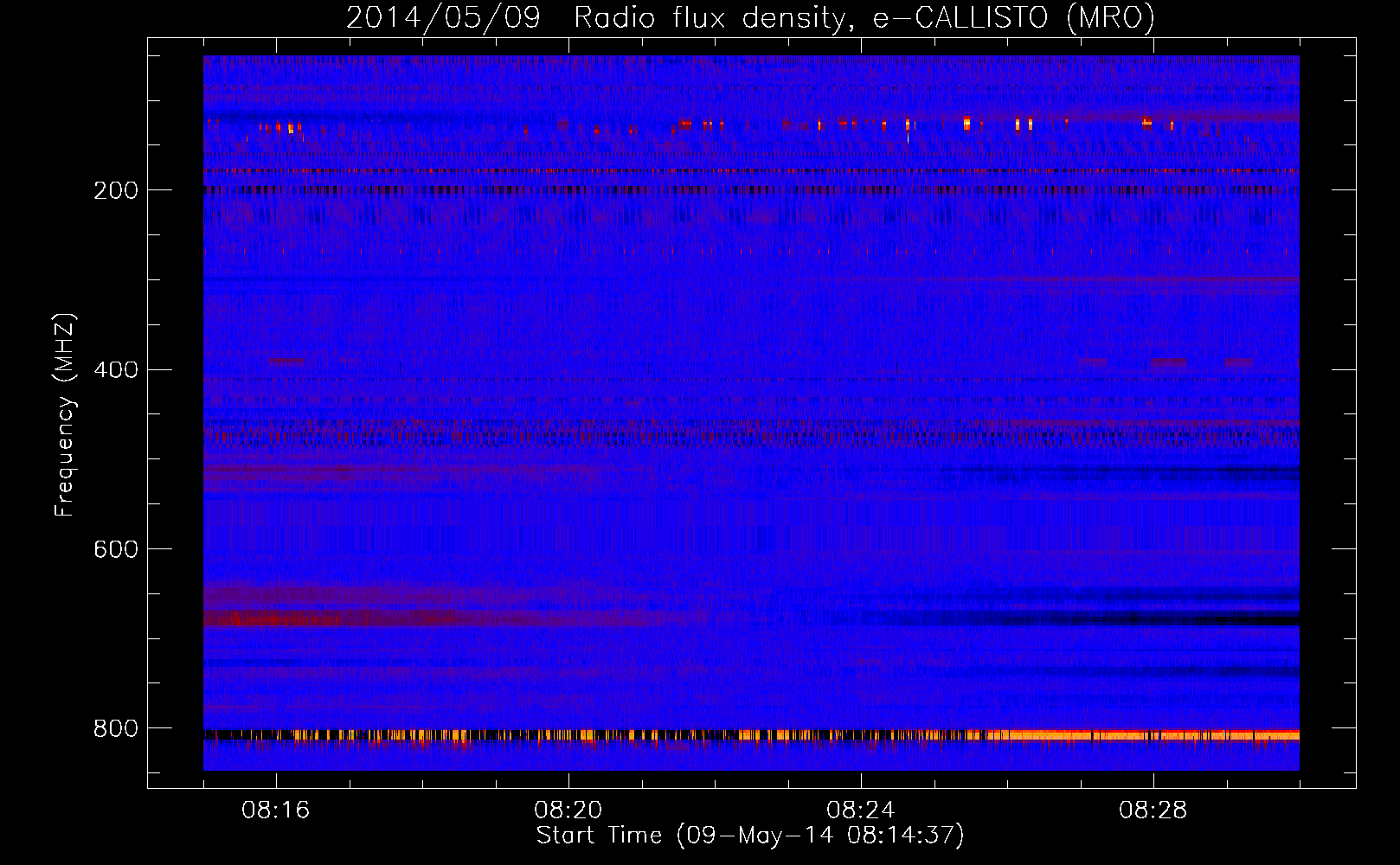Click the "Start Time (09-May-14 08:14:37)" label

tap(750, 836)
